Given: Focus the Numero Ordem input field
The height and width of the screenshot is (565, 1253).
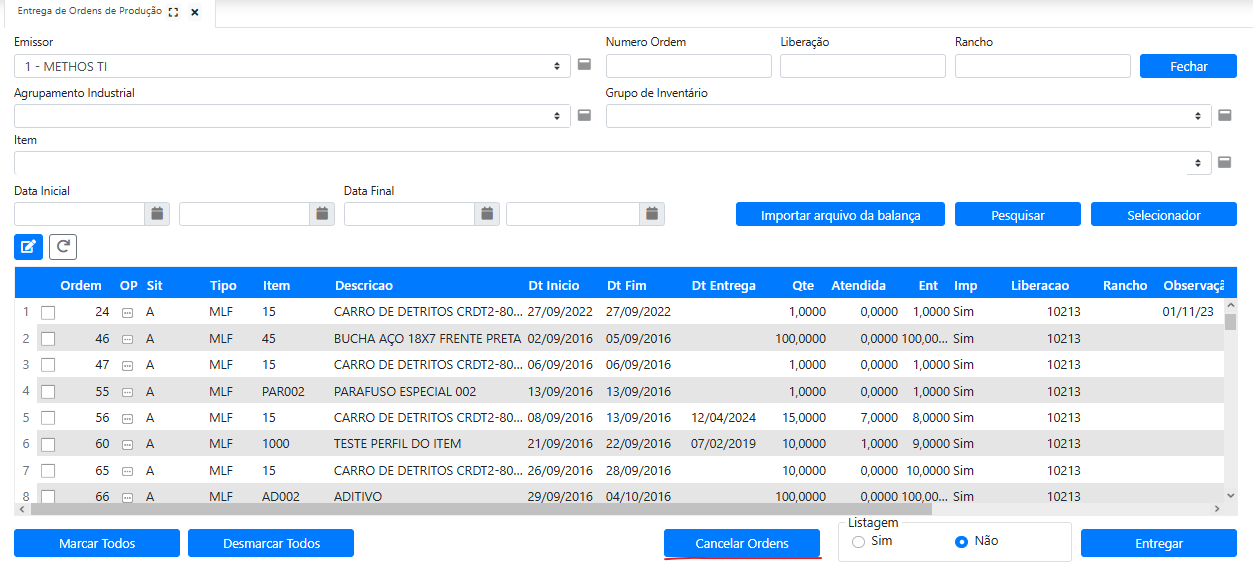Looking at the screenshot, I should click(689, 66).
